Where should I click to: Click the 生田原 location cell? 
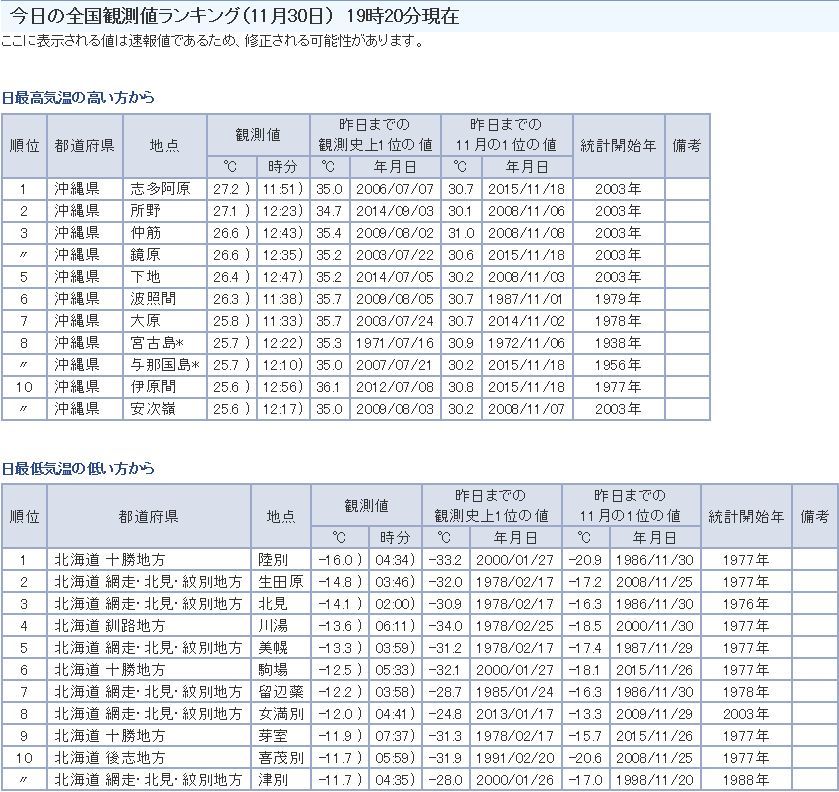tap(280, 581)
